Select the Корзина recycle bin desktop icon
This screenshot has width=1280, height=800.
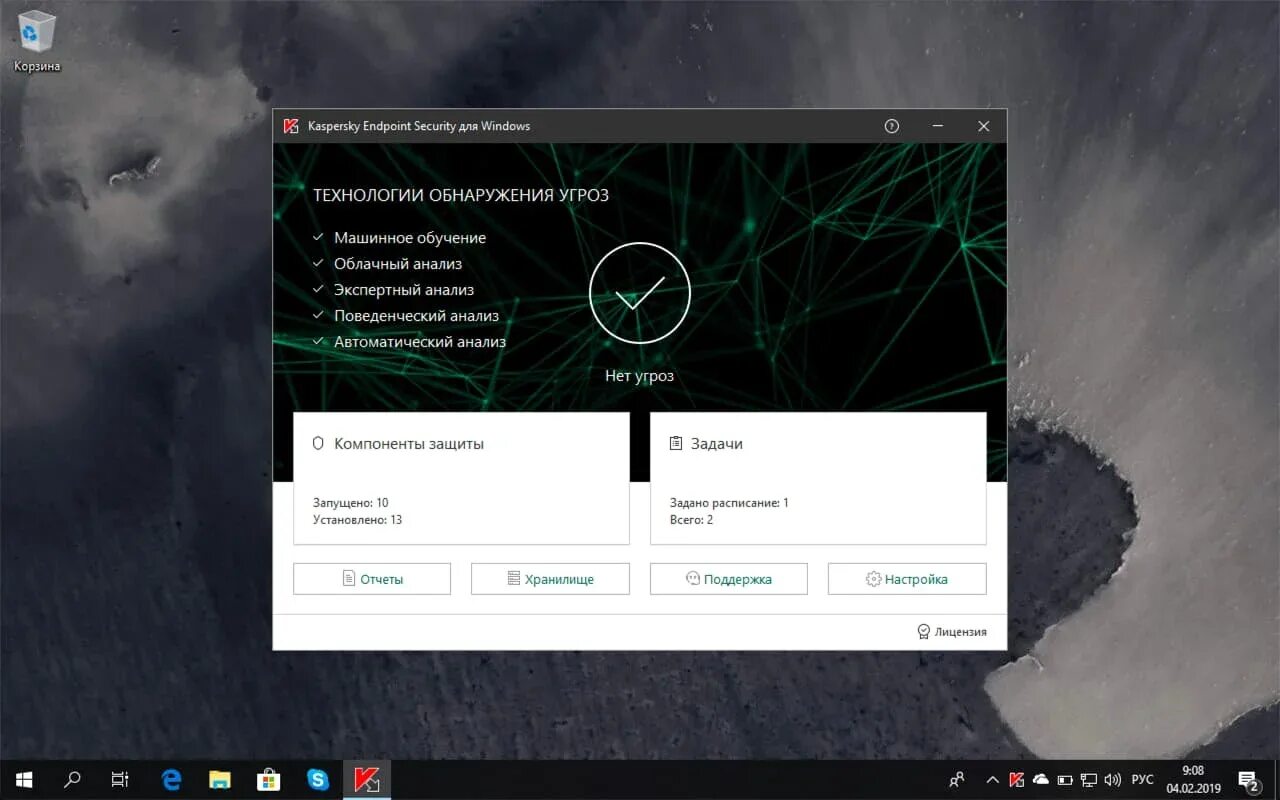[x=37, y=41]
